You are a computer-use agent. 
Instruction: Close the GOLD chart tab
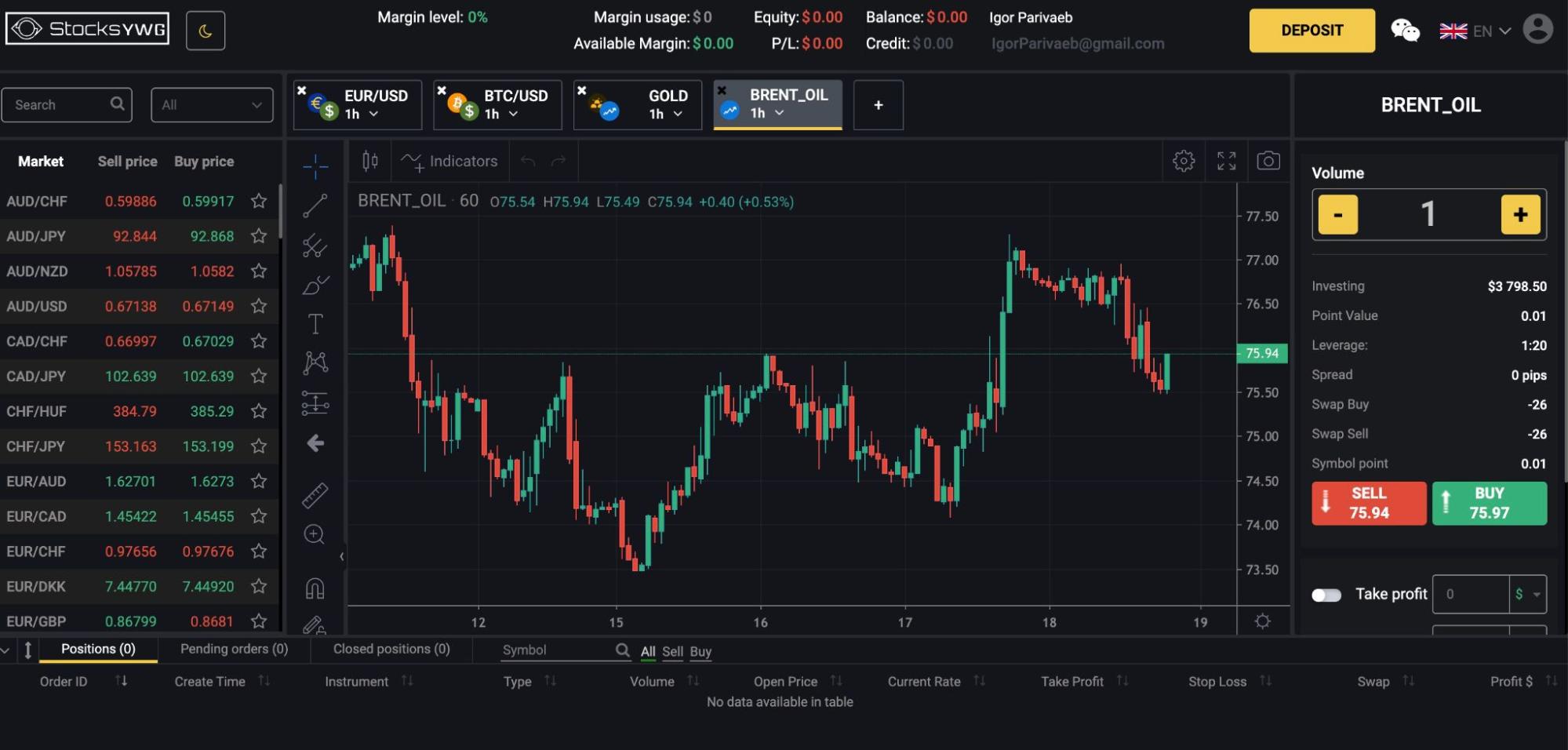coord(582,91)
